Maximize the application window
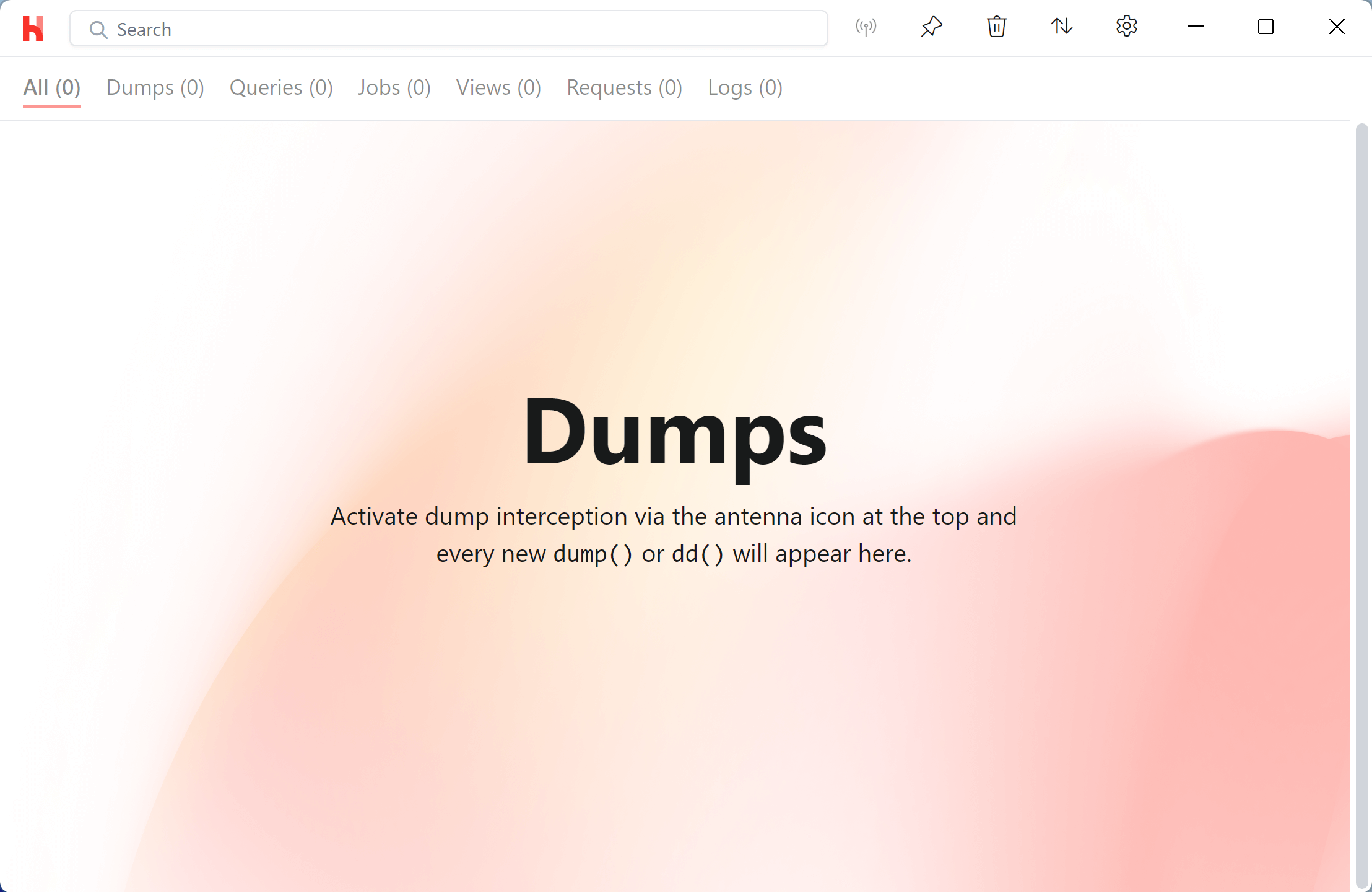 1266,27
